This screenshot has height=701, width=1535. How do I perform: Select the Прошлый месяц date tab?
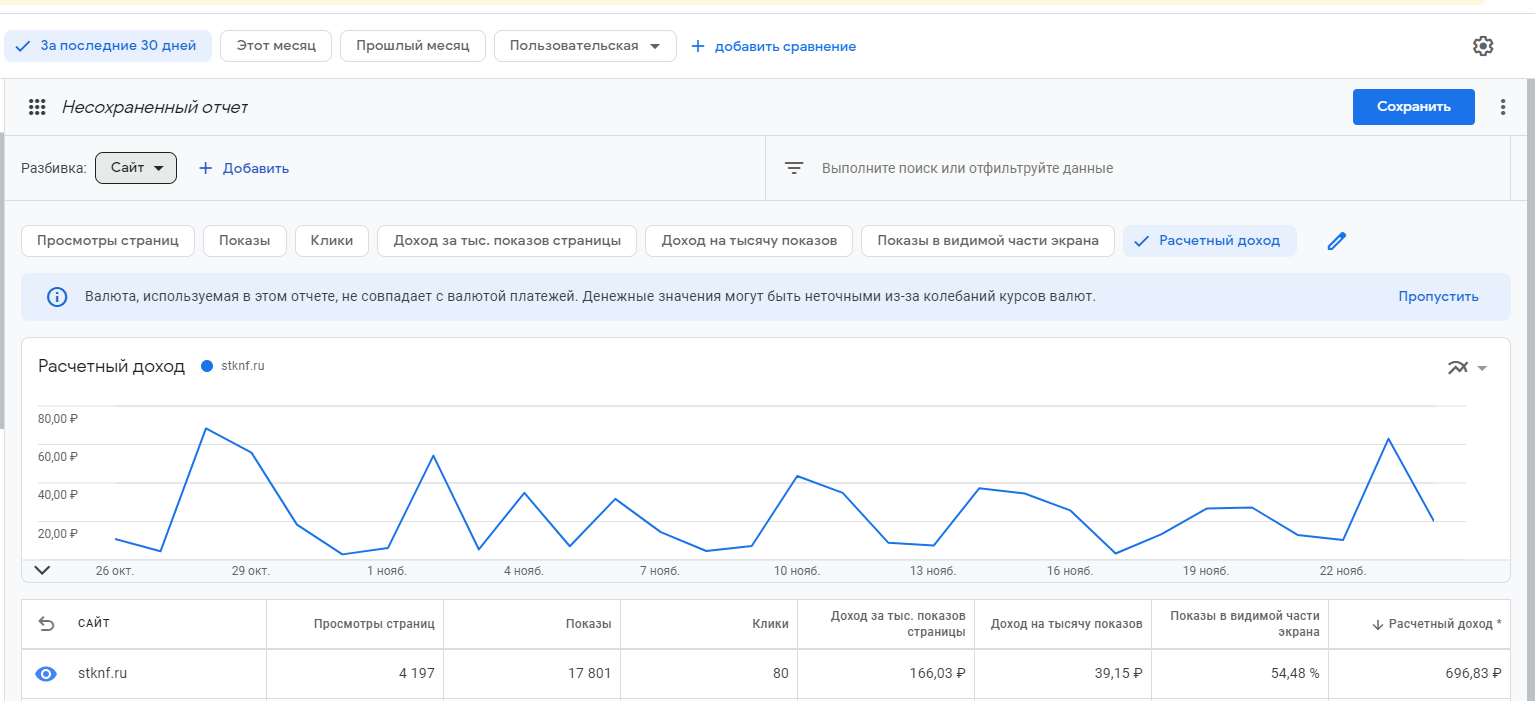[x=412, y=46]
